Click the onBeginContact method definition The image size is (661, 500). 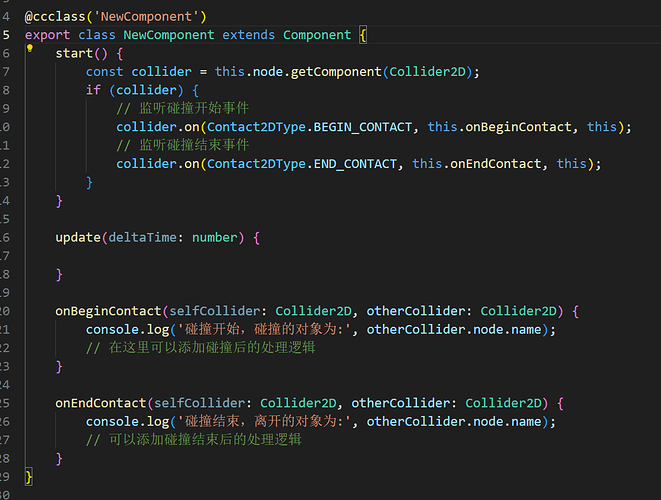tap(108, 311)
